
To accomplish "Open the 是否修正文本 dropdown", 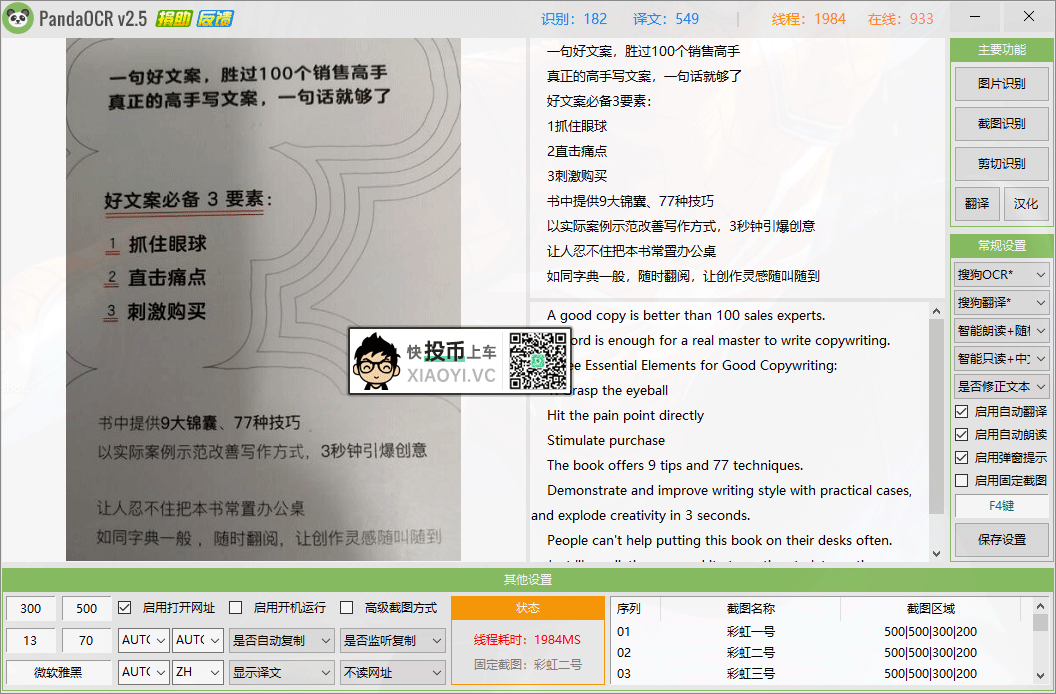I will pos(1002,387).
